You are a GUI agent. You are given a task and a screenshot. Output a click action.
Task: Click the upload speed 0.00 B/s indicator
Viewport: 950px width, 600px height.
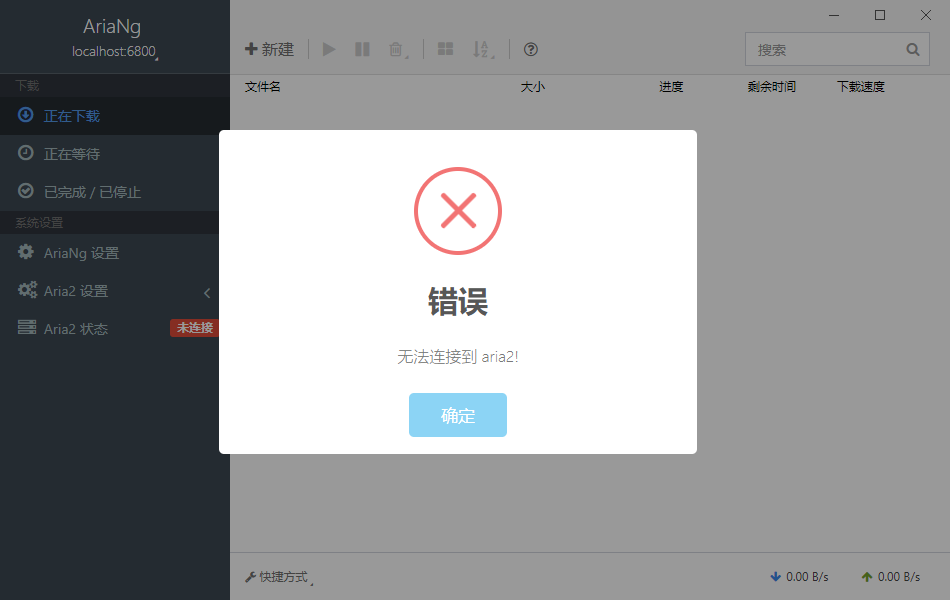(x=891, y=577)
